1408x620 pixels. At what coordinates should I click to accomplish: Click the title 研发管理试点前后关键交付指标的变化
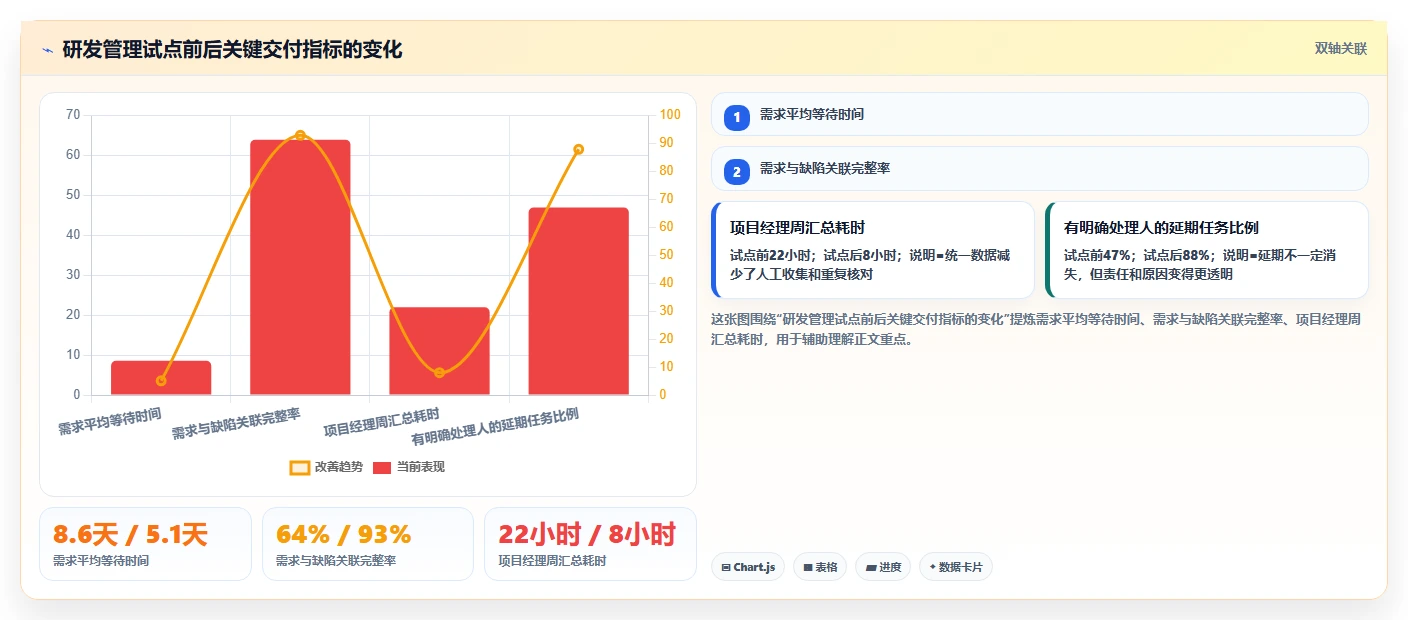(232, 49)
